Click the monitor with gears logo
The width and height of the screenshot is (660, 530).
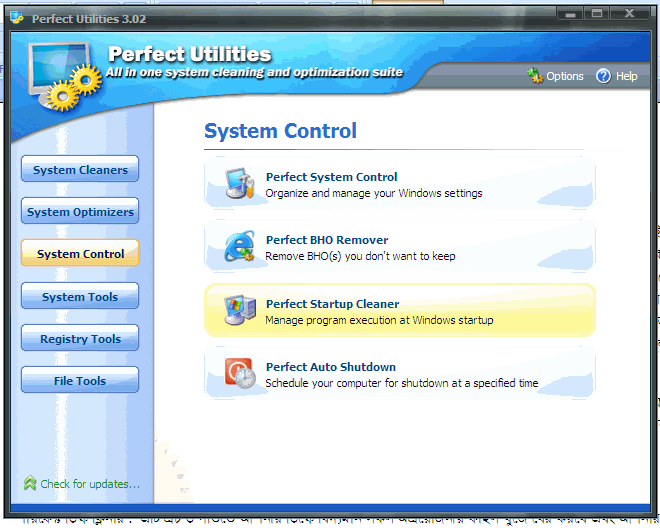pyautogui.click(x=65, y=77)
